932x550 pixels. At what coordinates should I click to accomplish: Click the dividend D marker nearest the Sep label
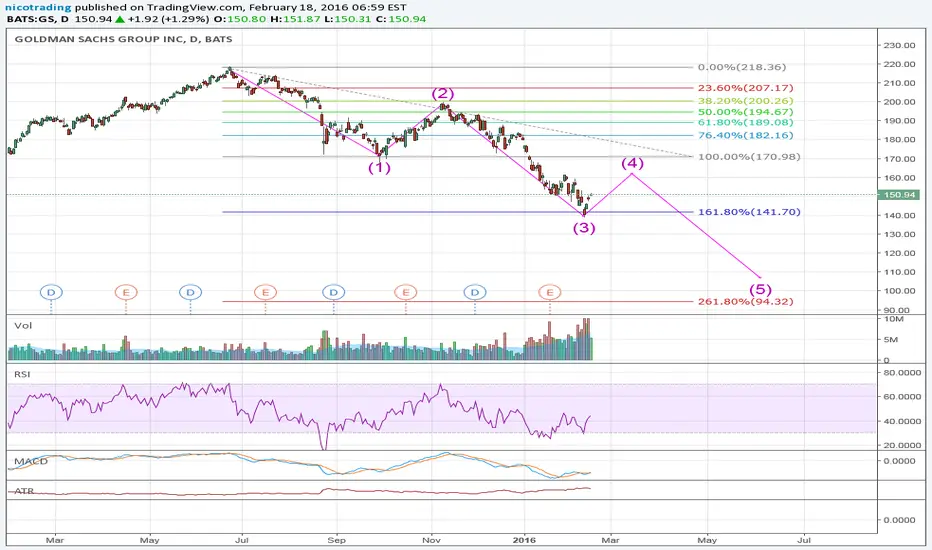333,293
